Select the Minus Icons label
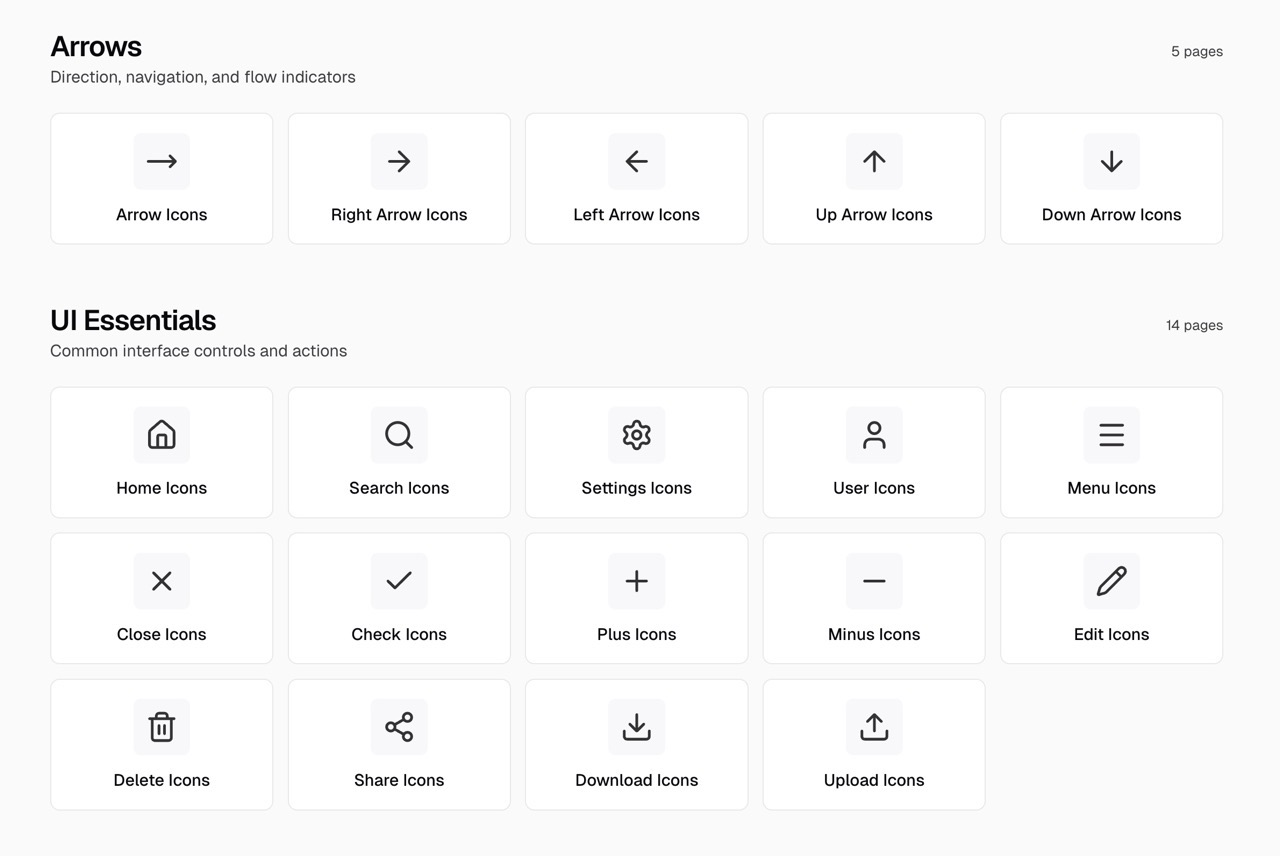Screen dimensions: 1280x856 click(874, 634)
